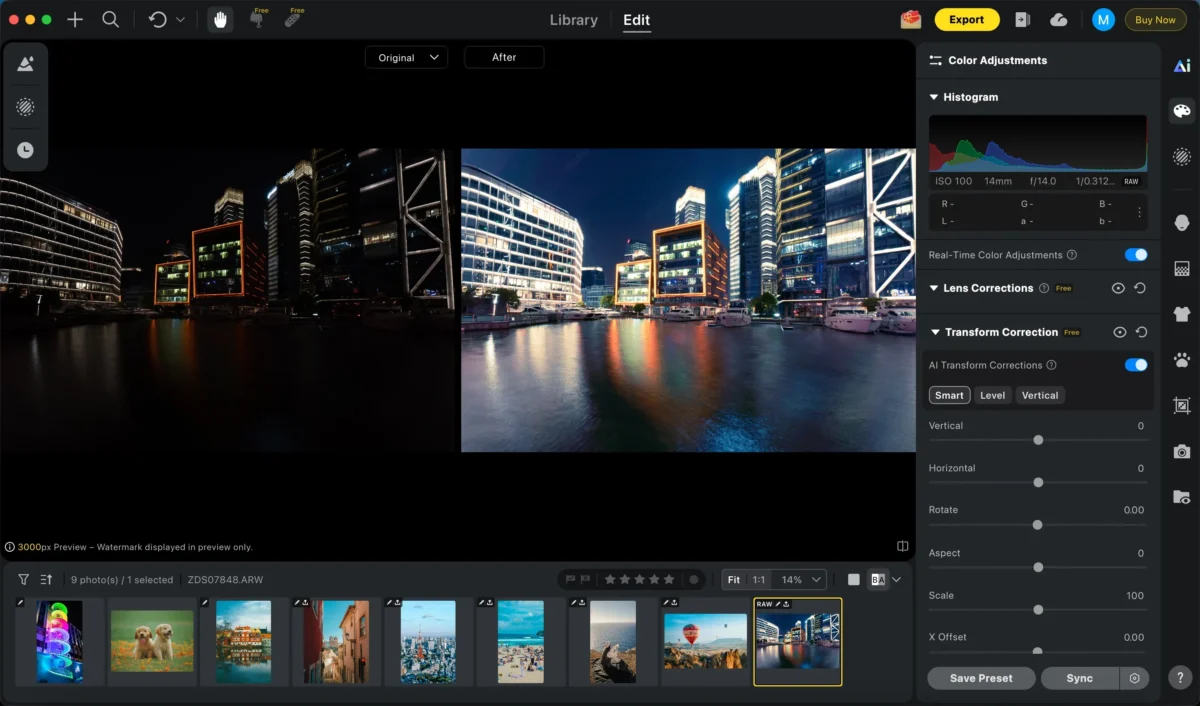Click the filter funnel icon
Screen dimensions: 1200x706
[23, 579]
